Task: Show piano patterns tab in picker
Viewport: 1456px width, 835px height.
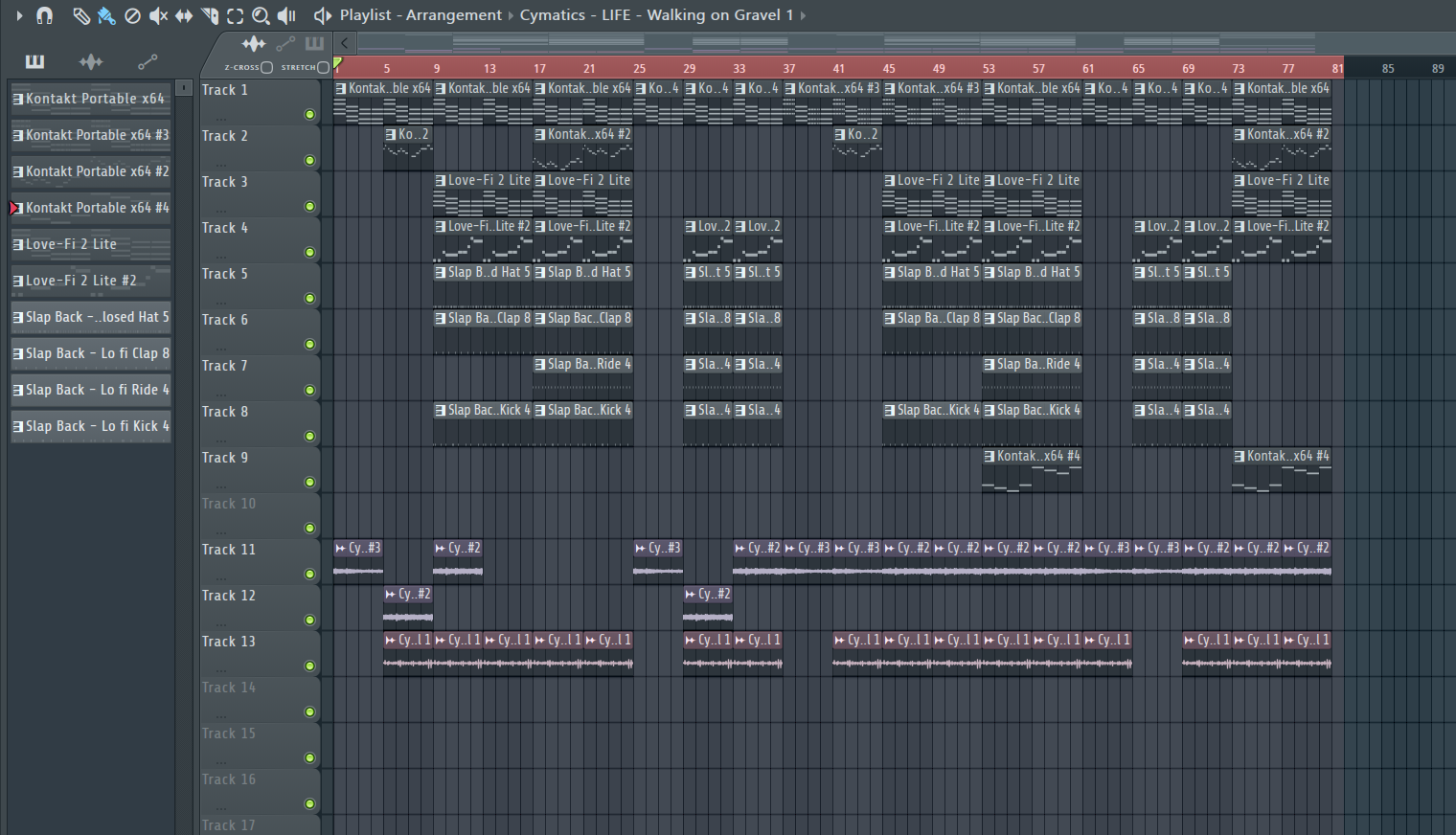Action: click(x=34, y=62)
